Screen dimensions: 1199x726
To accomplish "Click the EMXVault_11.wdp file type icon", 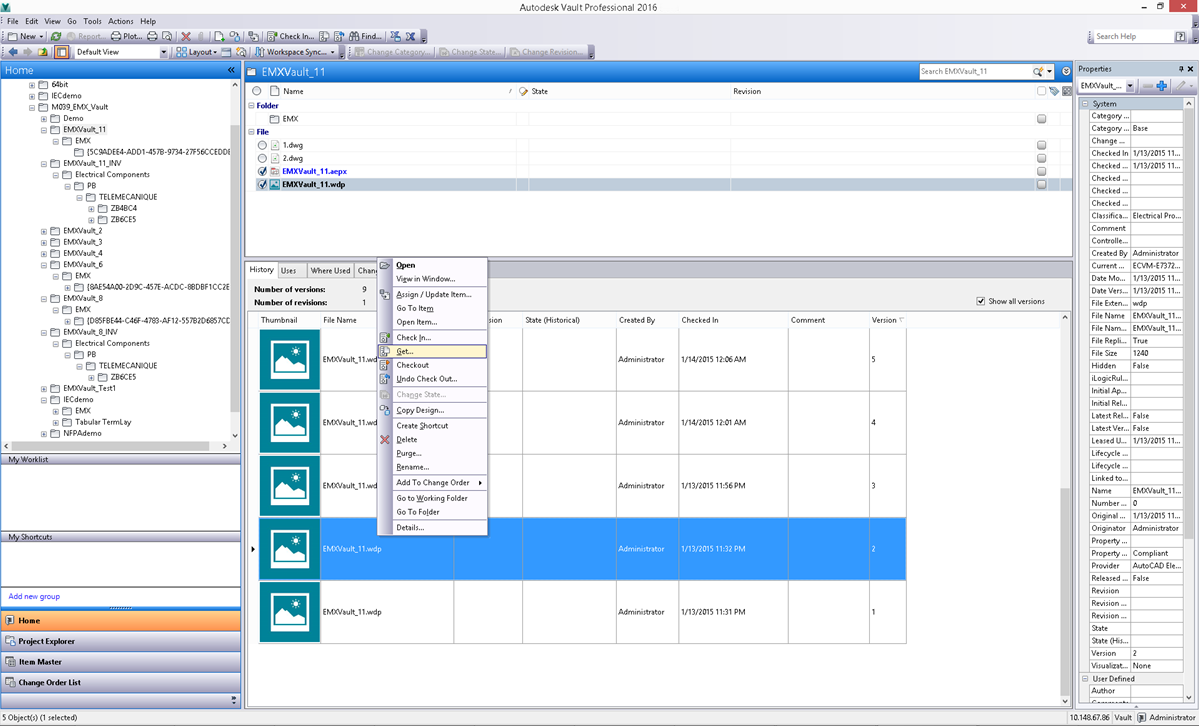I will coord(275,184).
